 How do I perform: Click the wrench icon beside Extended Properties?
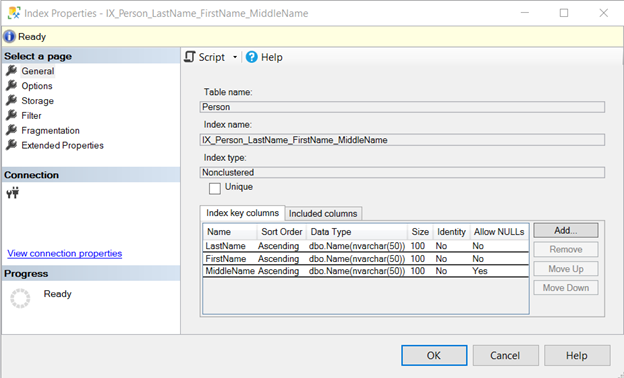pyautogui.click(x=12, y=144)
